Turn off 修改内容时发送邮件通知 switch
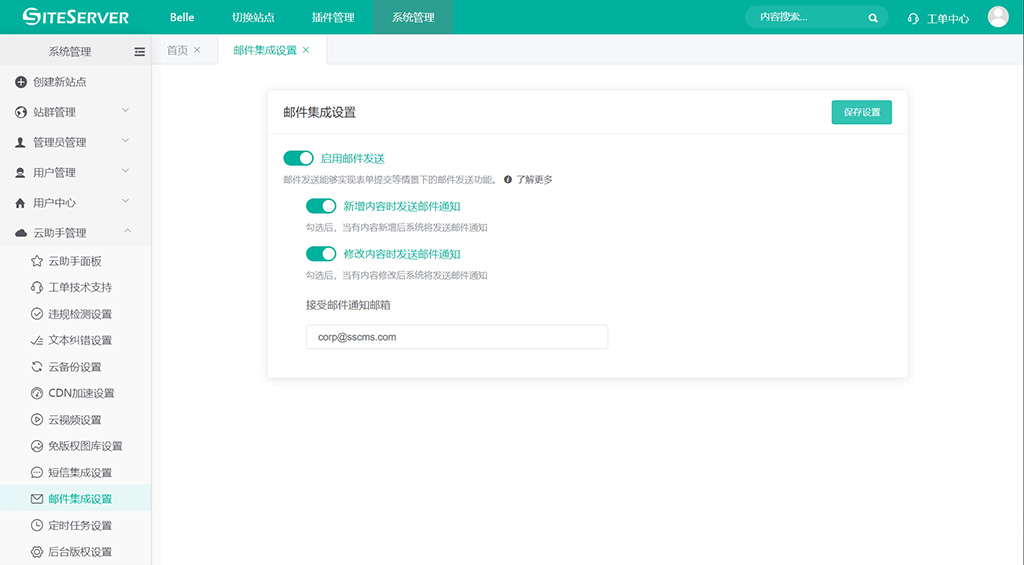The height and width of the screenshot is (565, 1024). point(321,254)
